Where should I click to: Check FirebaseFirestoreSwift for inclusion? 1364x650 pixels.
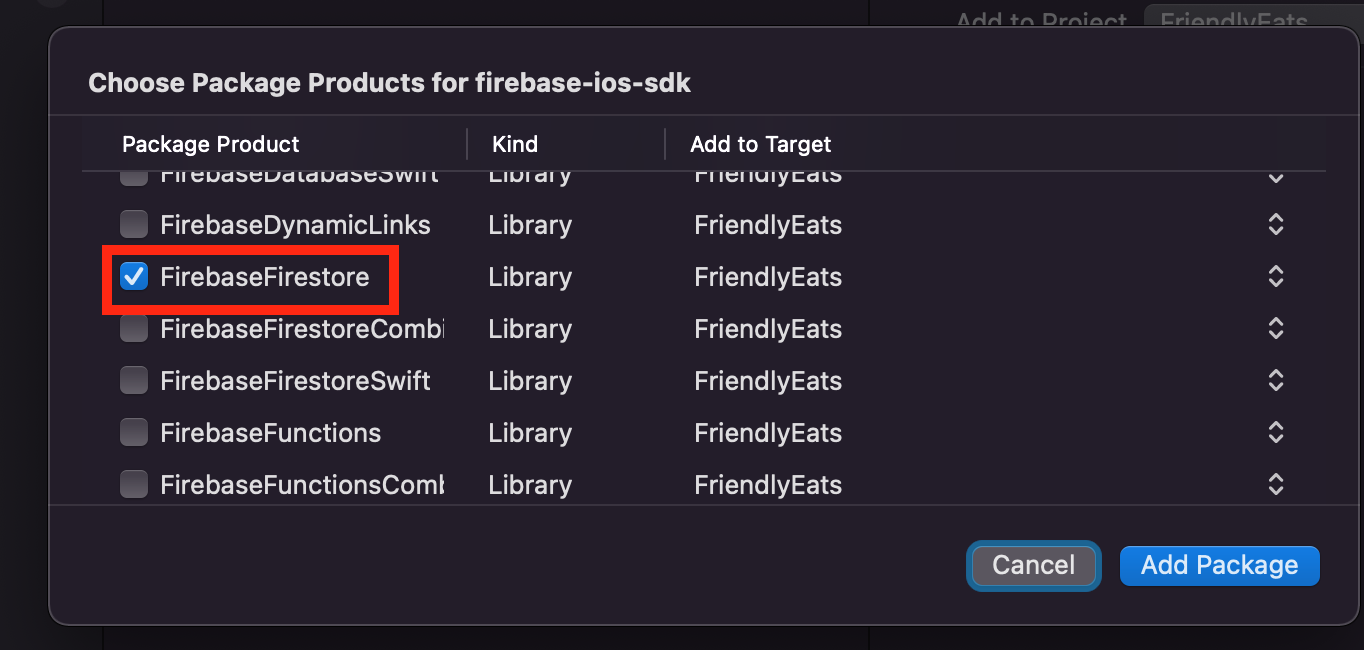coord(133,380)
